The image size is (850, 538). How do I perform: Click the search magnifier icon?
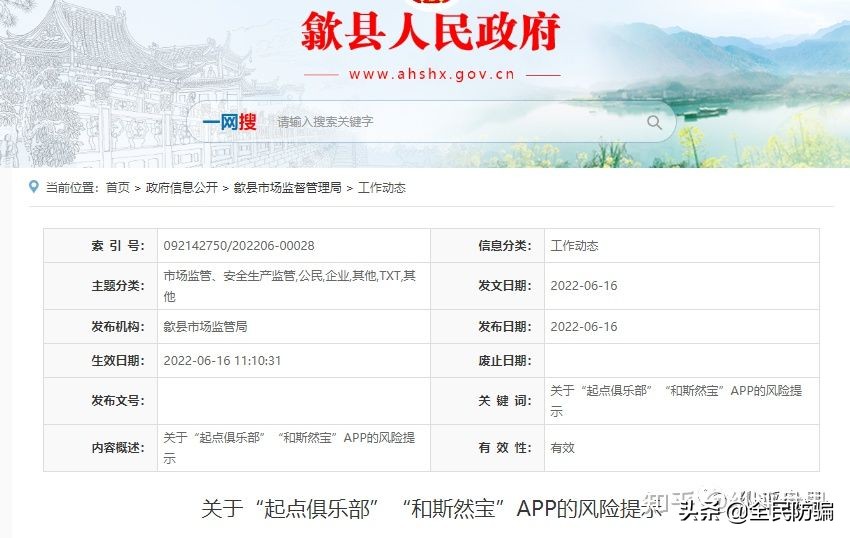[654, 123]
